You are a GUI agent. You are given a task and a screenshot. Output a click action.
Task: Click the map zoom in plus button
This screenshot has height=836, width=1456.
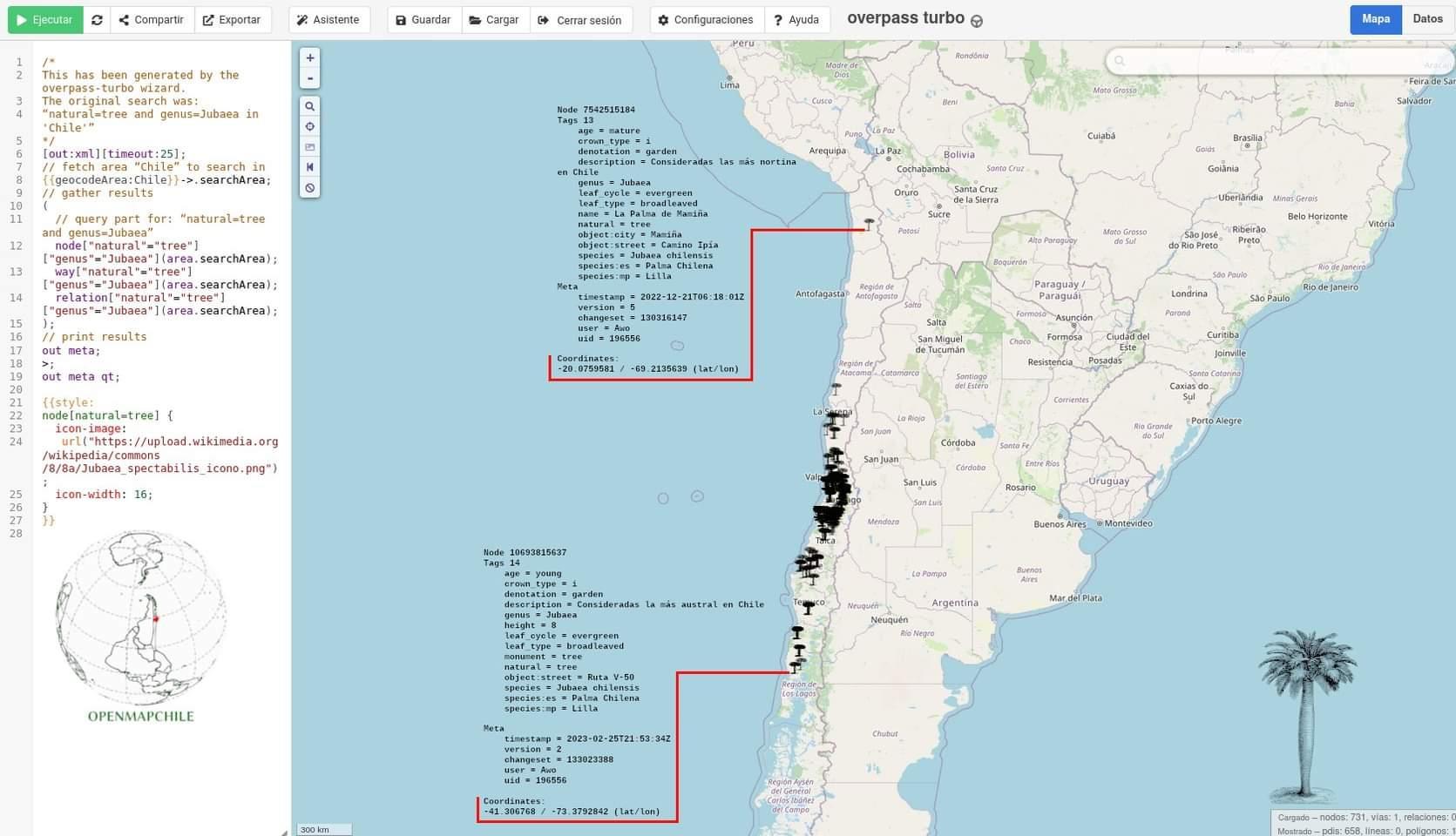309,57
